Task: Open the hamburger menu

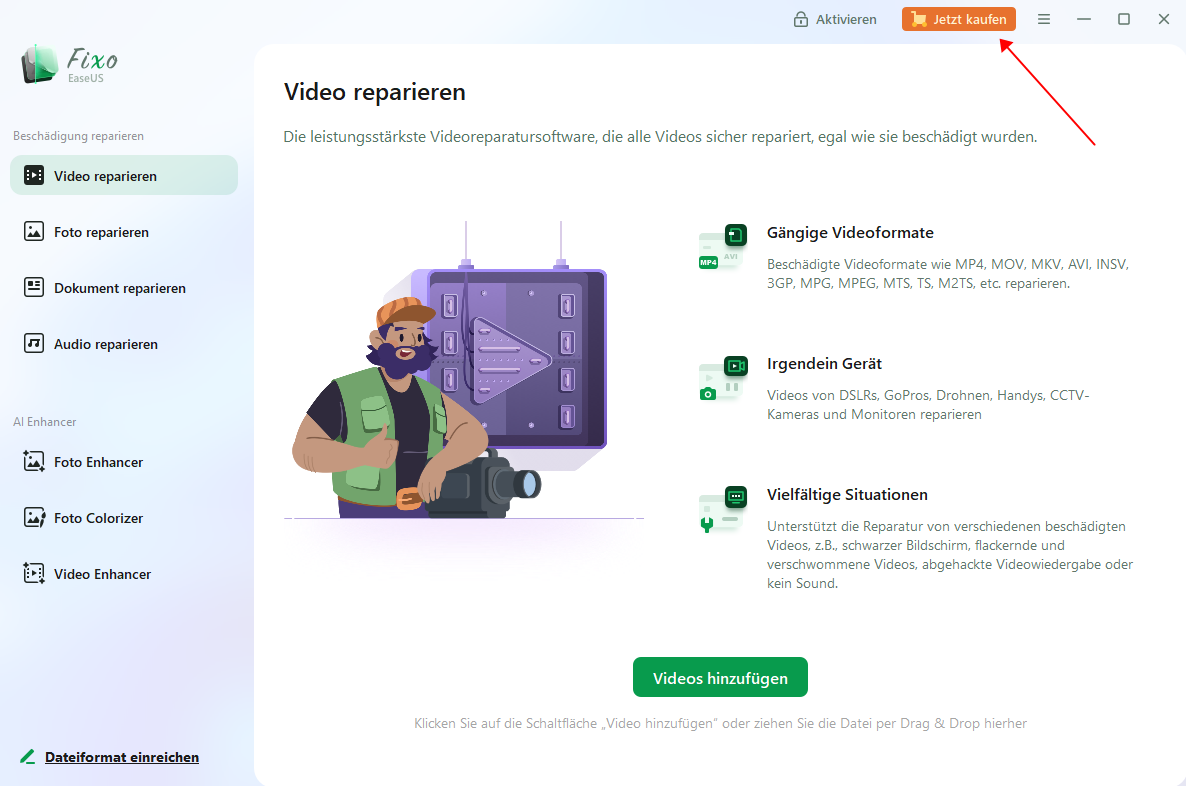Action: pyautogui.click(x=1043, y=19)
